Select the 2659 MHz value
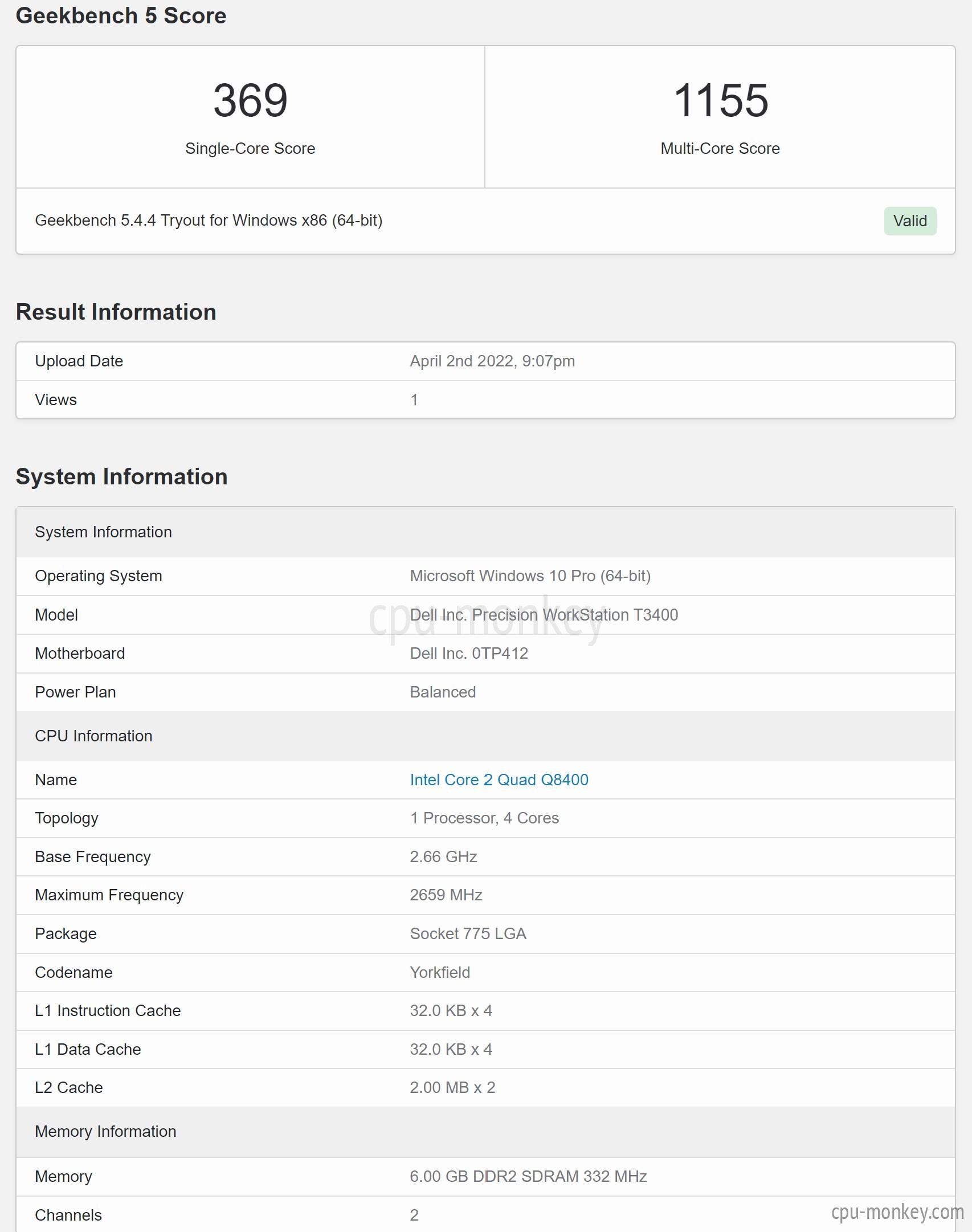972x1232 pixels. pos(446,895)
